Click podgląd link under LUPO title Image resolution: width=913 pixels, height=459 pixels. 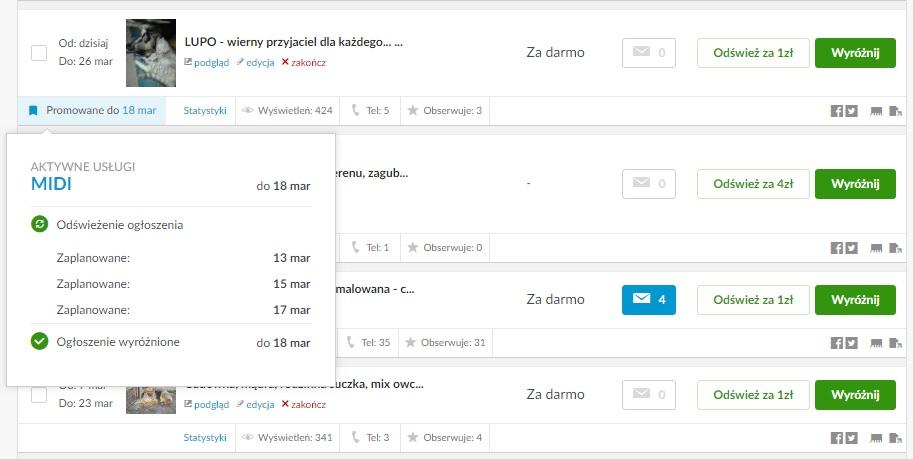tap(207, 63)
